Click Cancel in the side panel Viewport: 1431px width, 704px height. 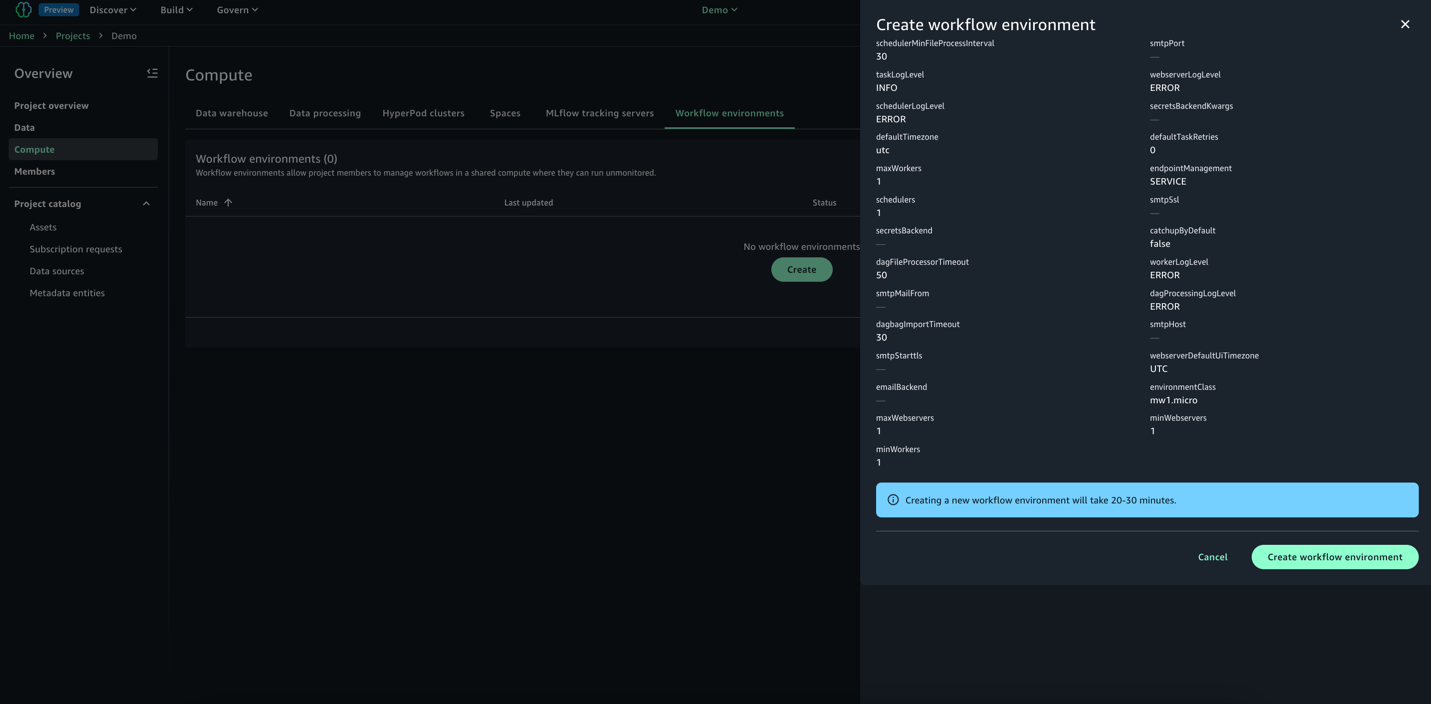pos(1212,557)
